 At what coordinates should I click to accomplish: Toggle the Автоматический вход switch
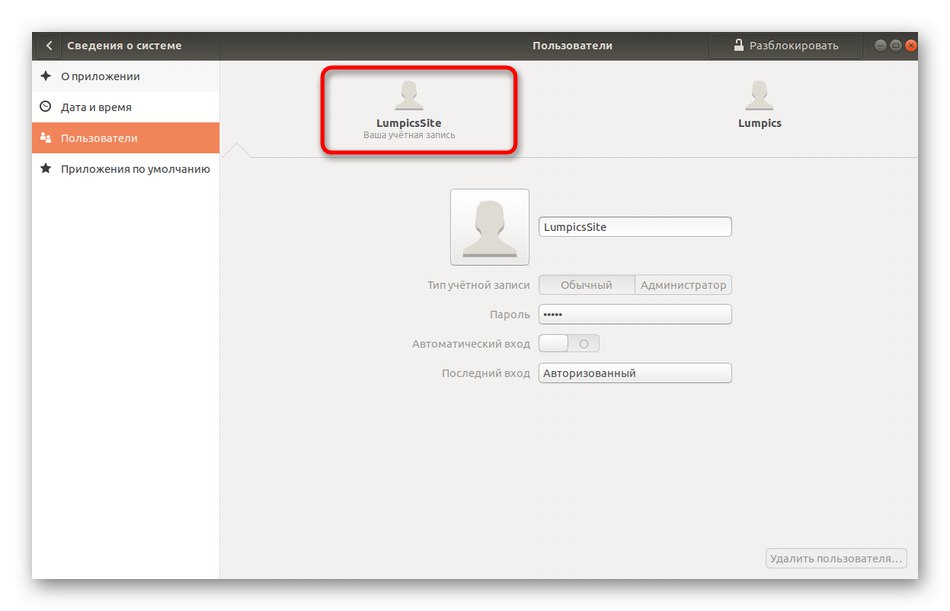click(569, 344)
